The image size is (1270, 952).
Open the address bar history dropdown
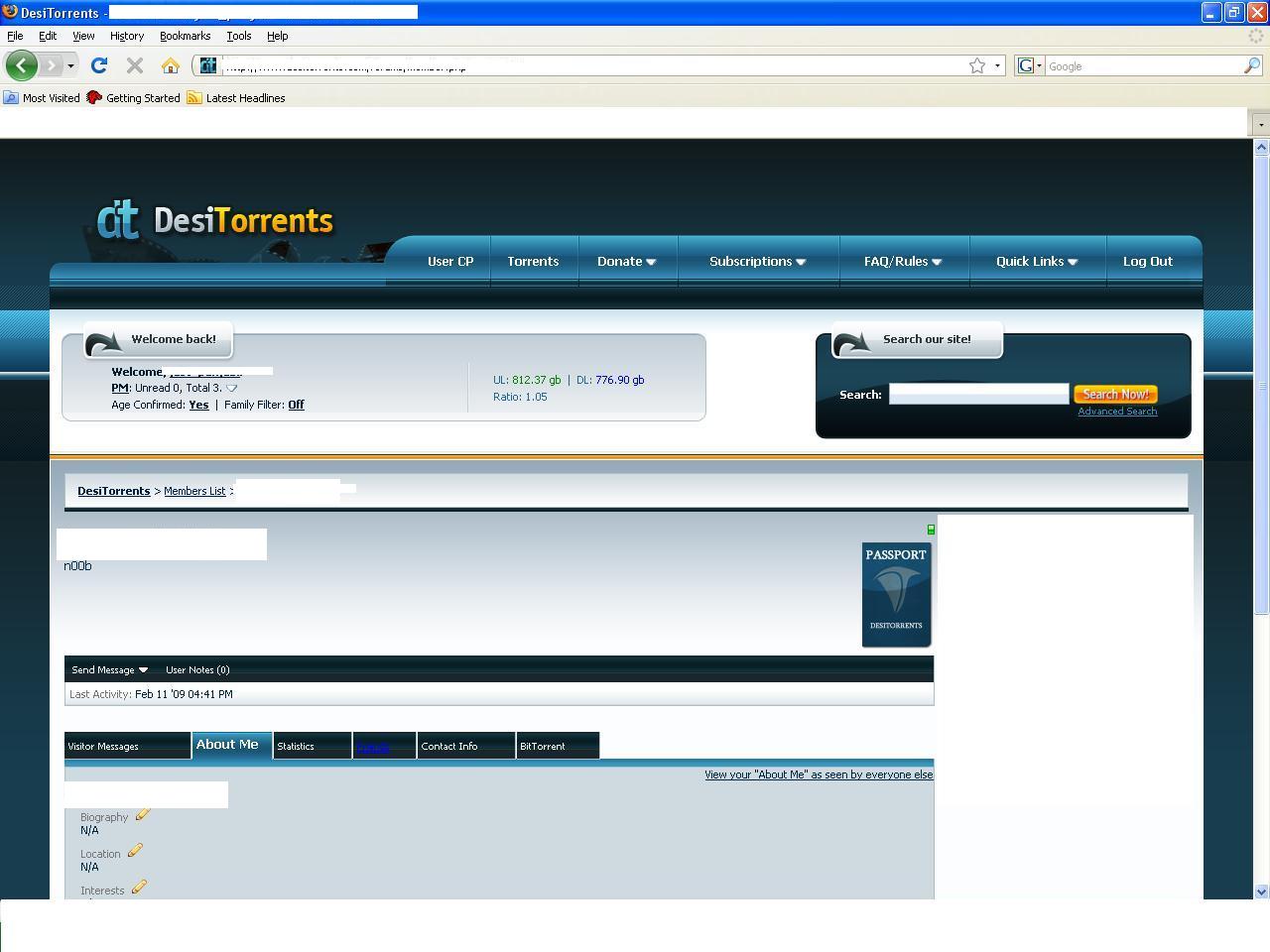pos(998,65)
